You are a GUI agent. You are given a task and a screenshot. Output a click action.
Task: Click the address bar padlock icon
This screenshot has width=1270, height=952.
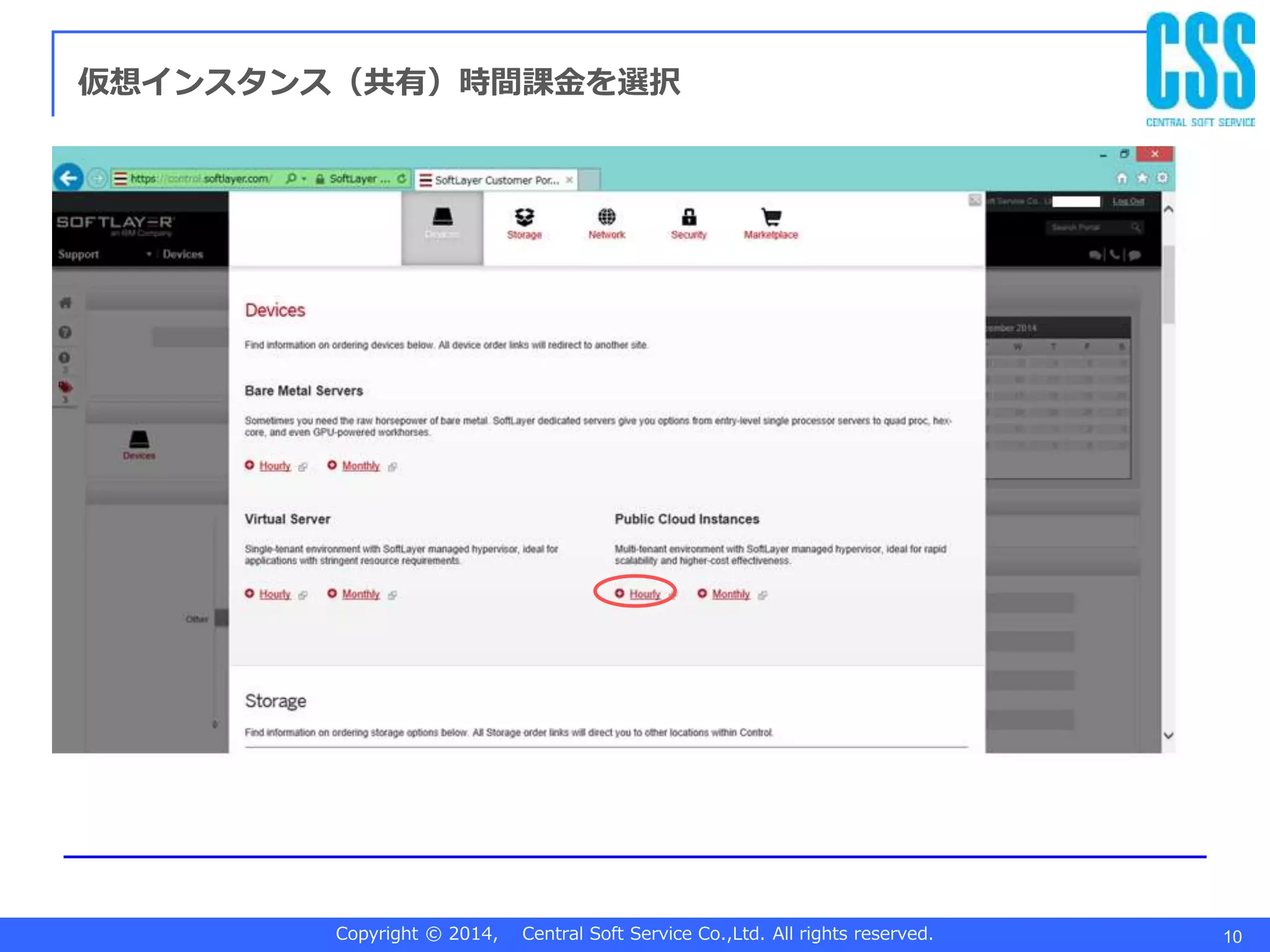click(x=320, y=179)
